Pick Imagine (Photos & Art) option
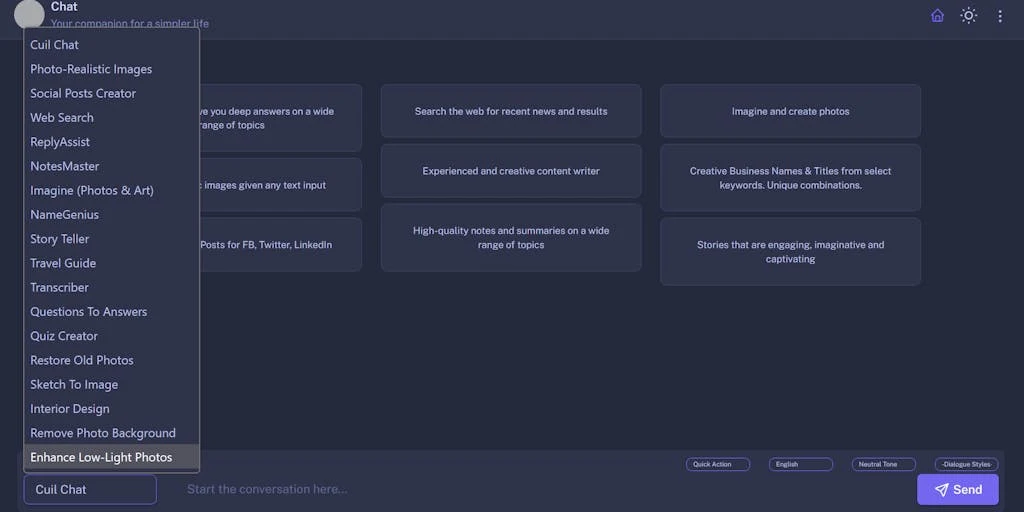The image size is (1024, 512). coord(111,190)
